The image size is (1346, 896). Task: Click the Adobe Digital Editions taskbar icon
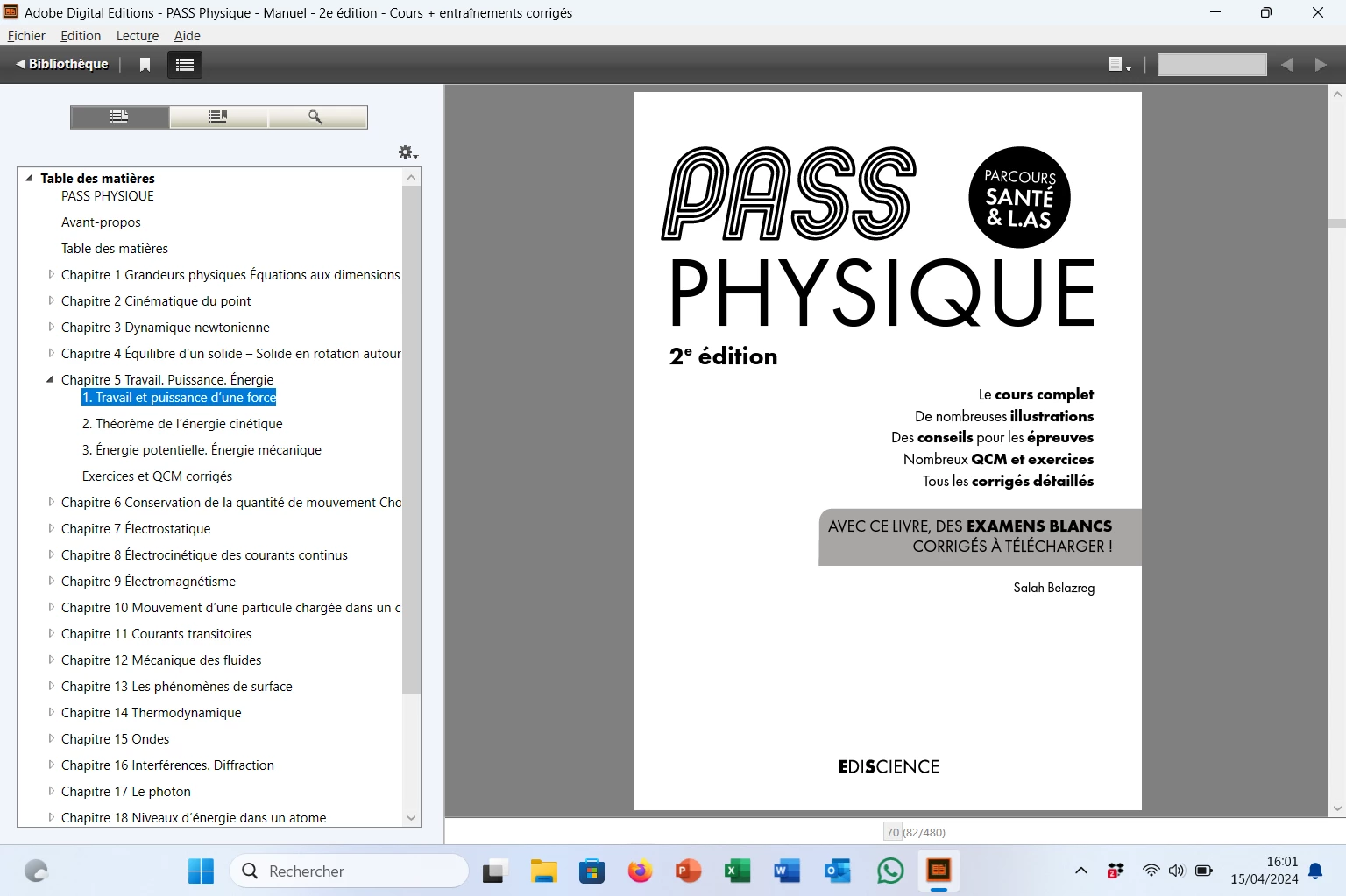point(939,871)
